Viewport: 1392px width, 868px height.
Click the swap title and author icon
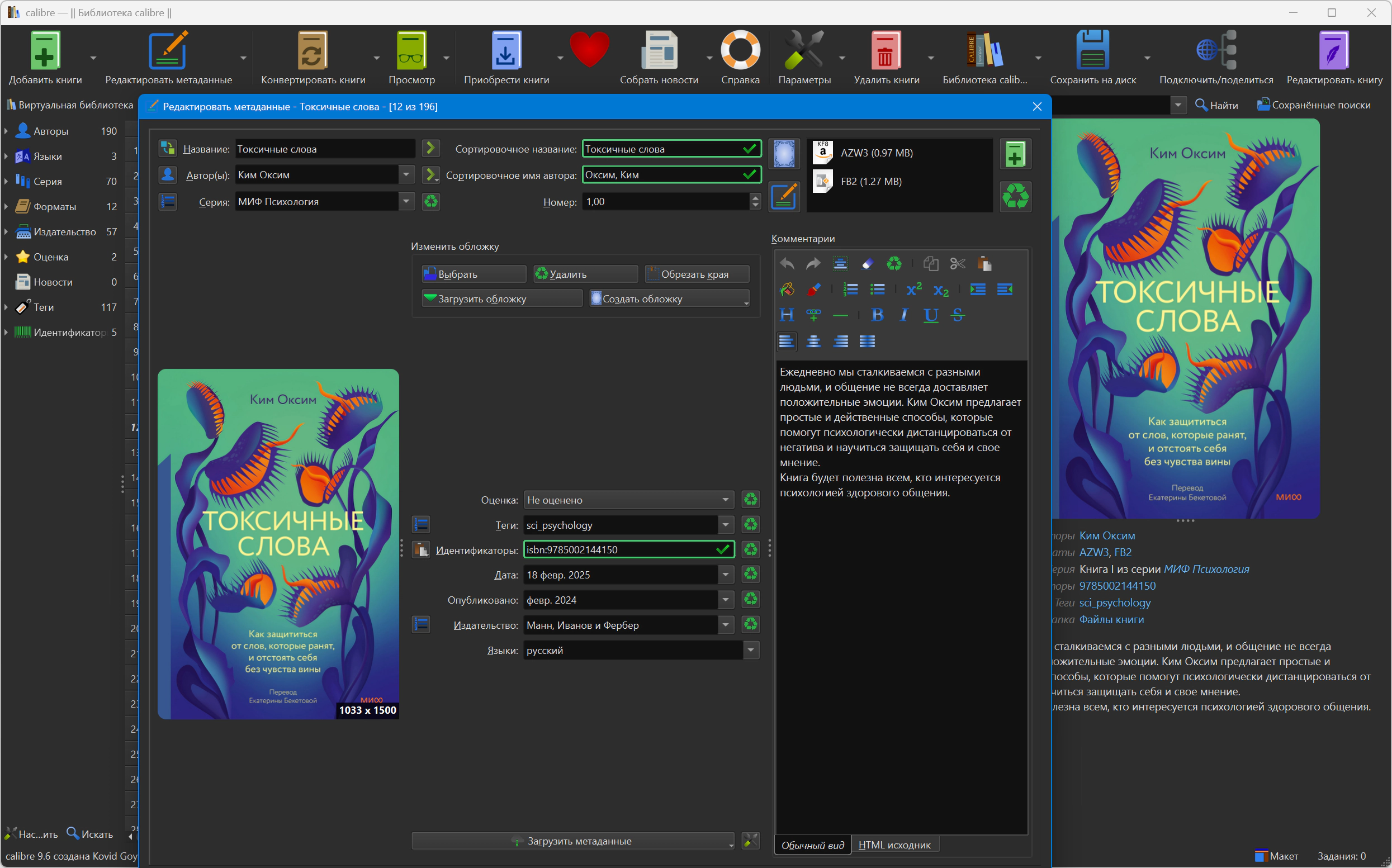(168, 149)
